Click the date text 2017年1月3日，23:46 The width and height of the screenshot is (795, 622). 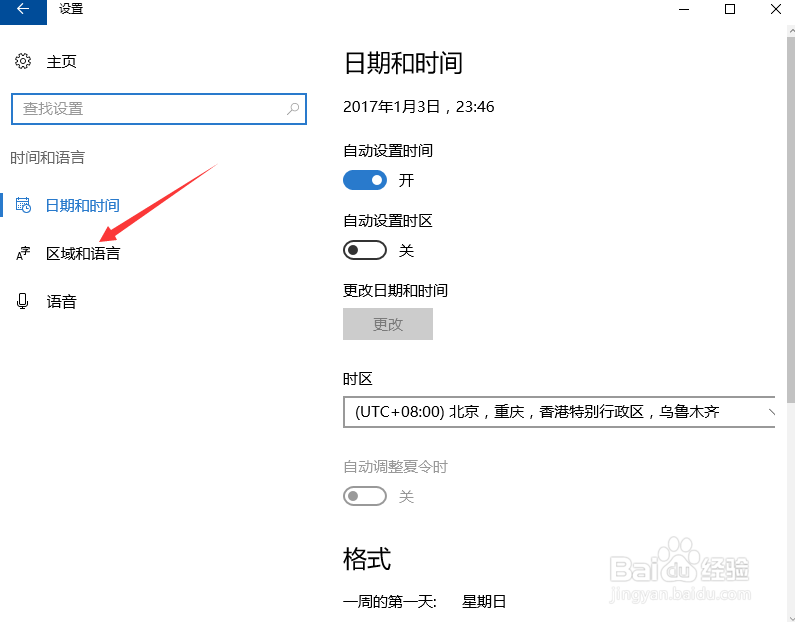(x=418, y=107)
